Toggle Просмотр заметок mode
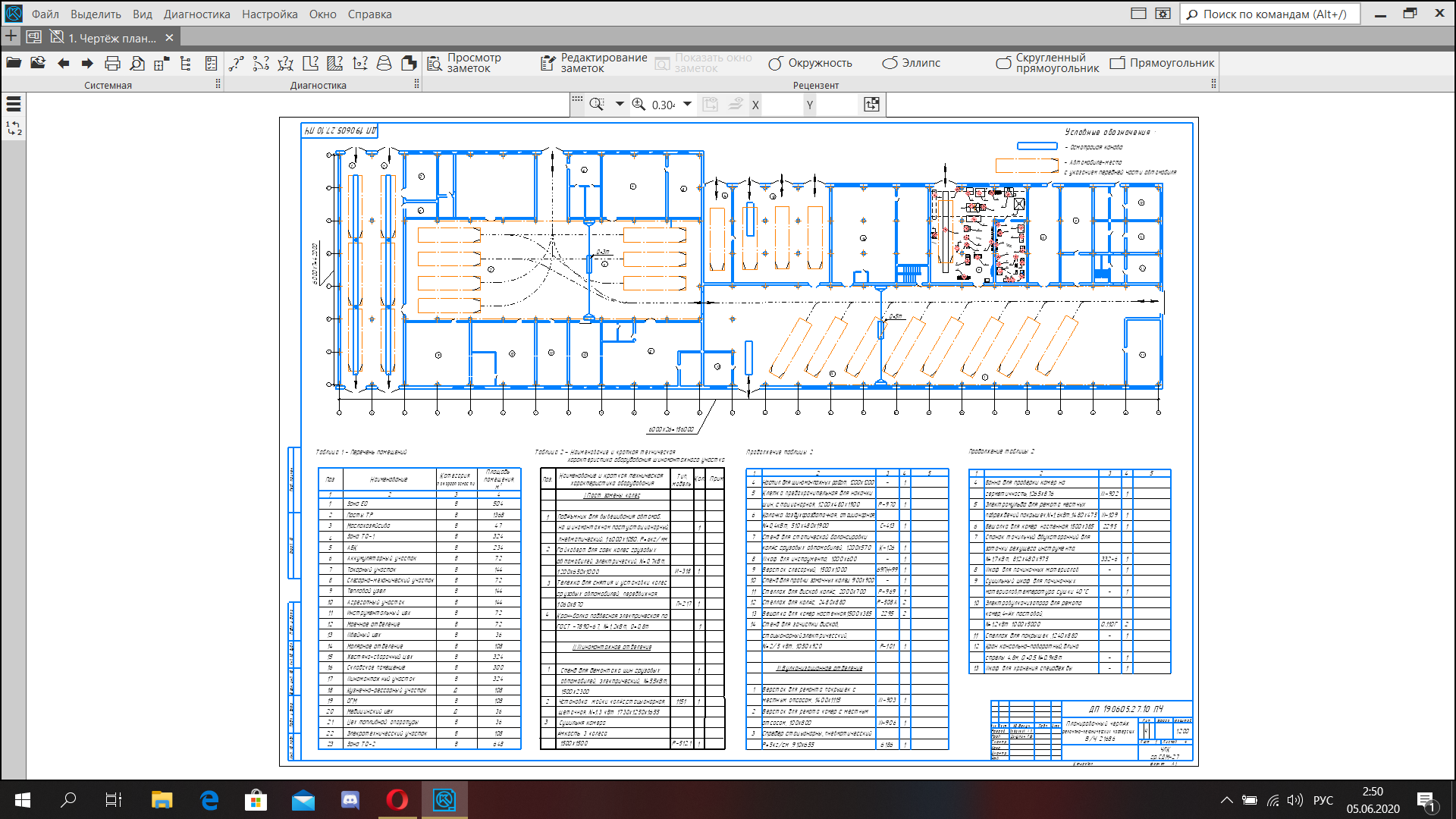This screenshot has height=819, width=1456. [x=464, y=63]
